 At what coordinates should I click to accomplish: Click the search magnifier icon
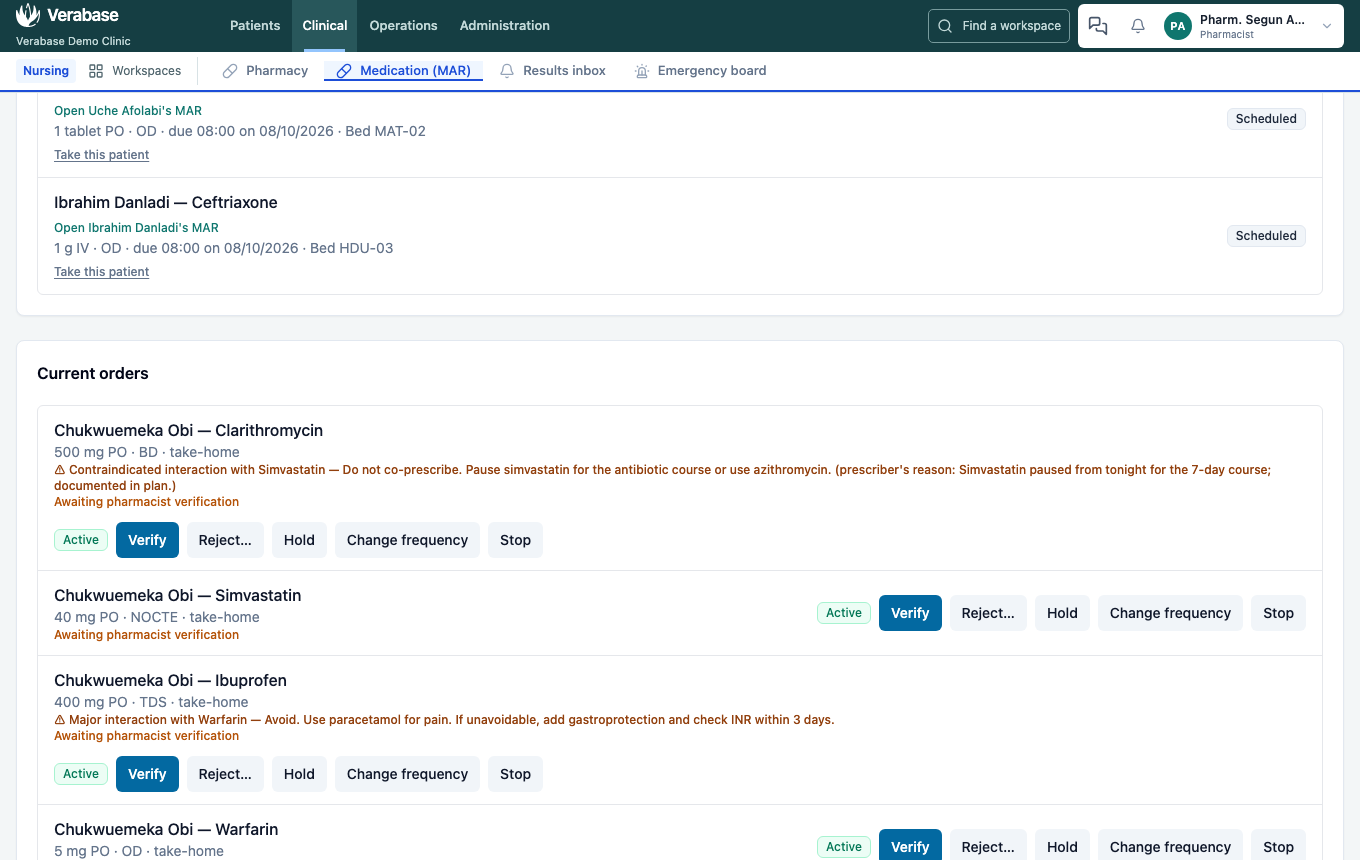click(945, 26)
